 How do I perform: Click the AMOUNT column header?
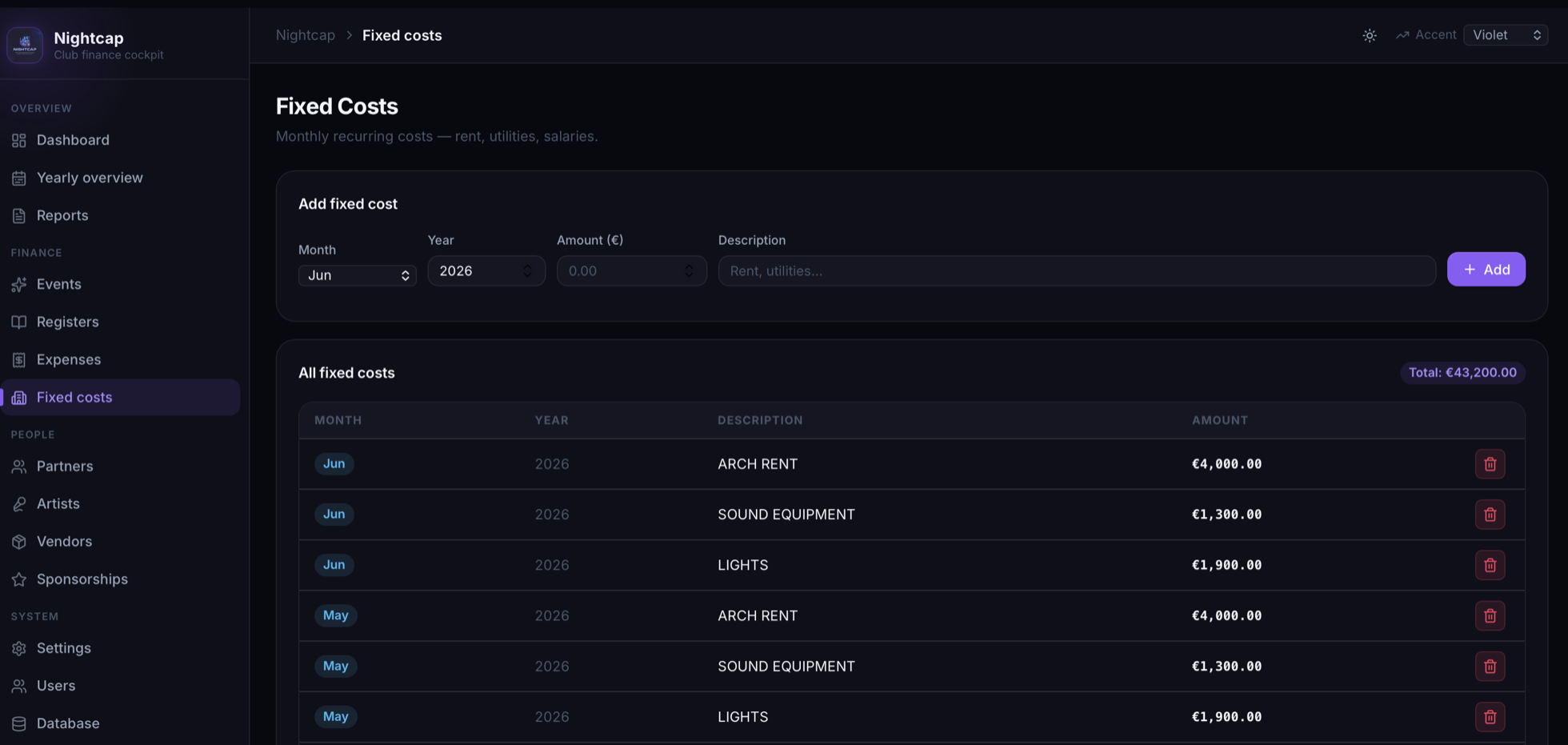(x=1220, y=420)
